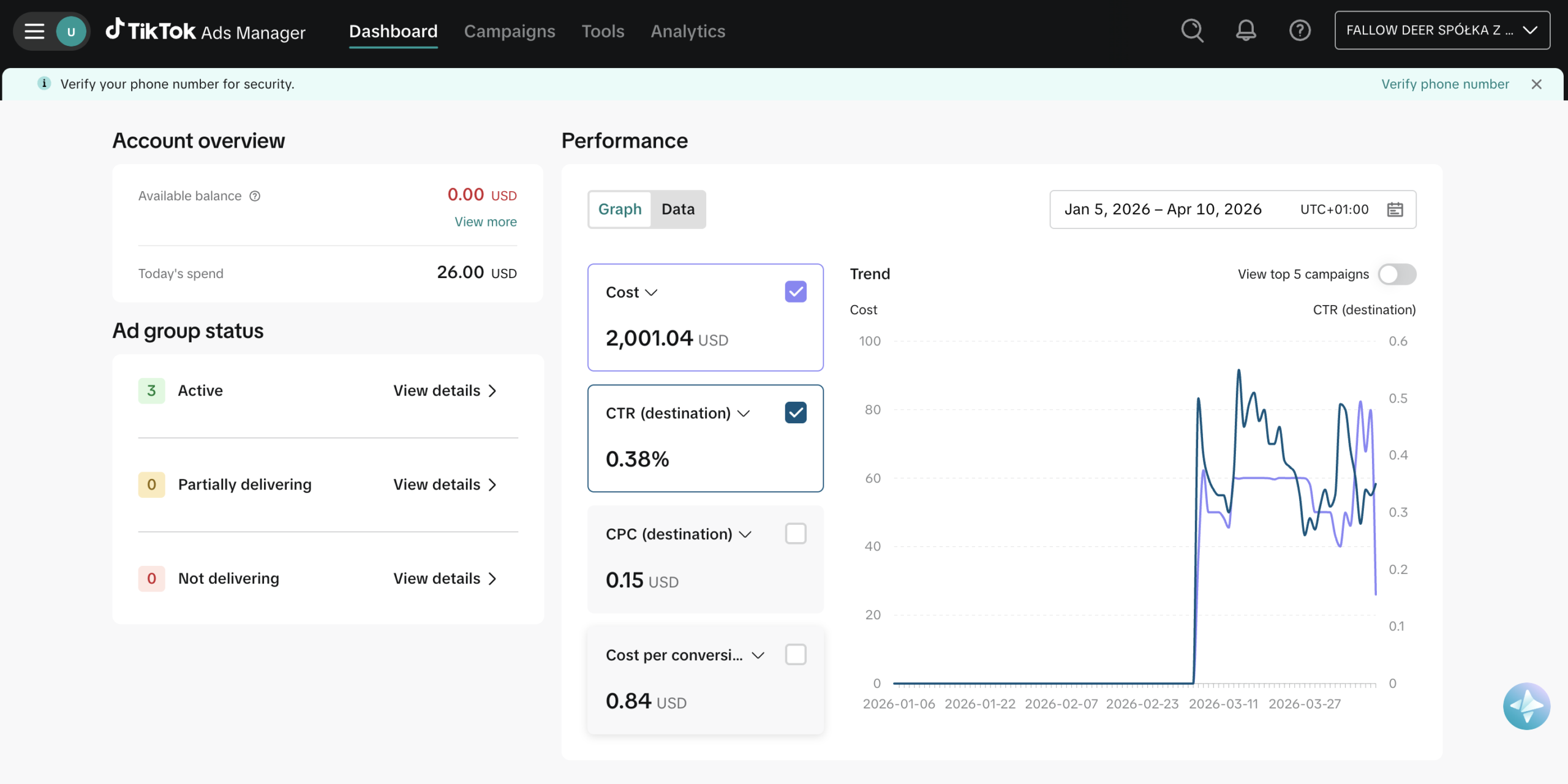Viewport: 1568px width, 784px height.
Task: Click the search magnifier icon
Action: (1192, 31)
